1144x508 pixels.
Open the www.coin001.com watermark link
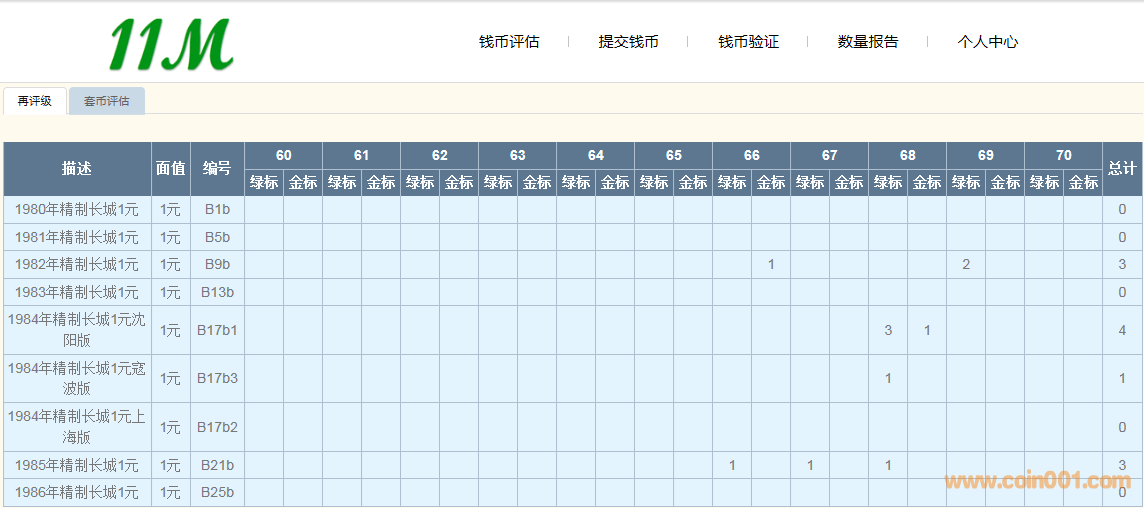[x=1036, y=482]
